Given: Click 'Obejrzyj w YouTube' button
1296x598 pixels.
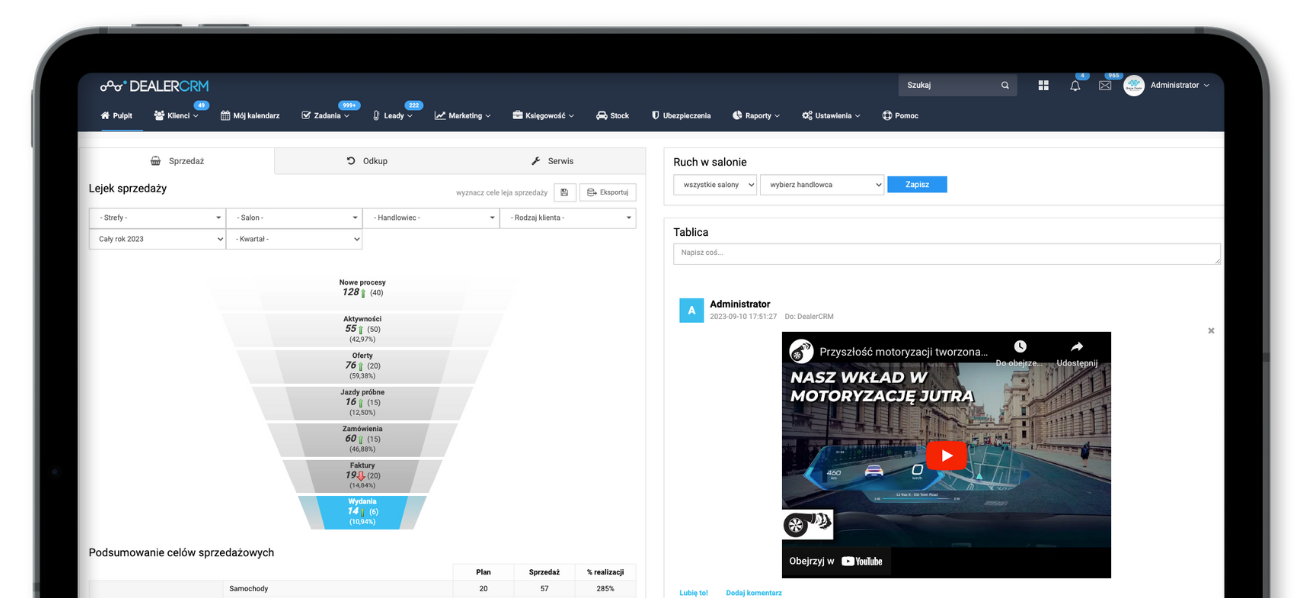Looking at the screenshot, I should tap(836, 561).
